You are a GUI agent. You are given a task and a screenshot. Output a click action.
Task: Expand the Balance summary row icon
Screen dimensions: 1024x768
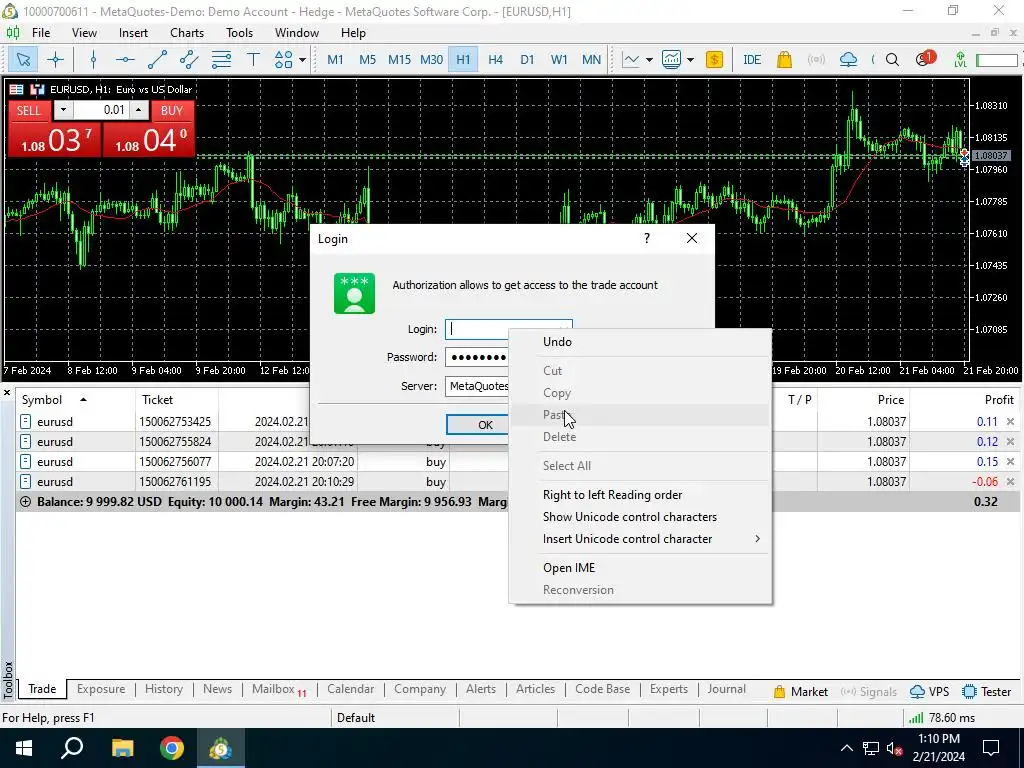click(25, 502)
